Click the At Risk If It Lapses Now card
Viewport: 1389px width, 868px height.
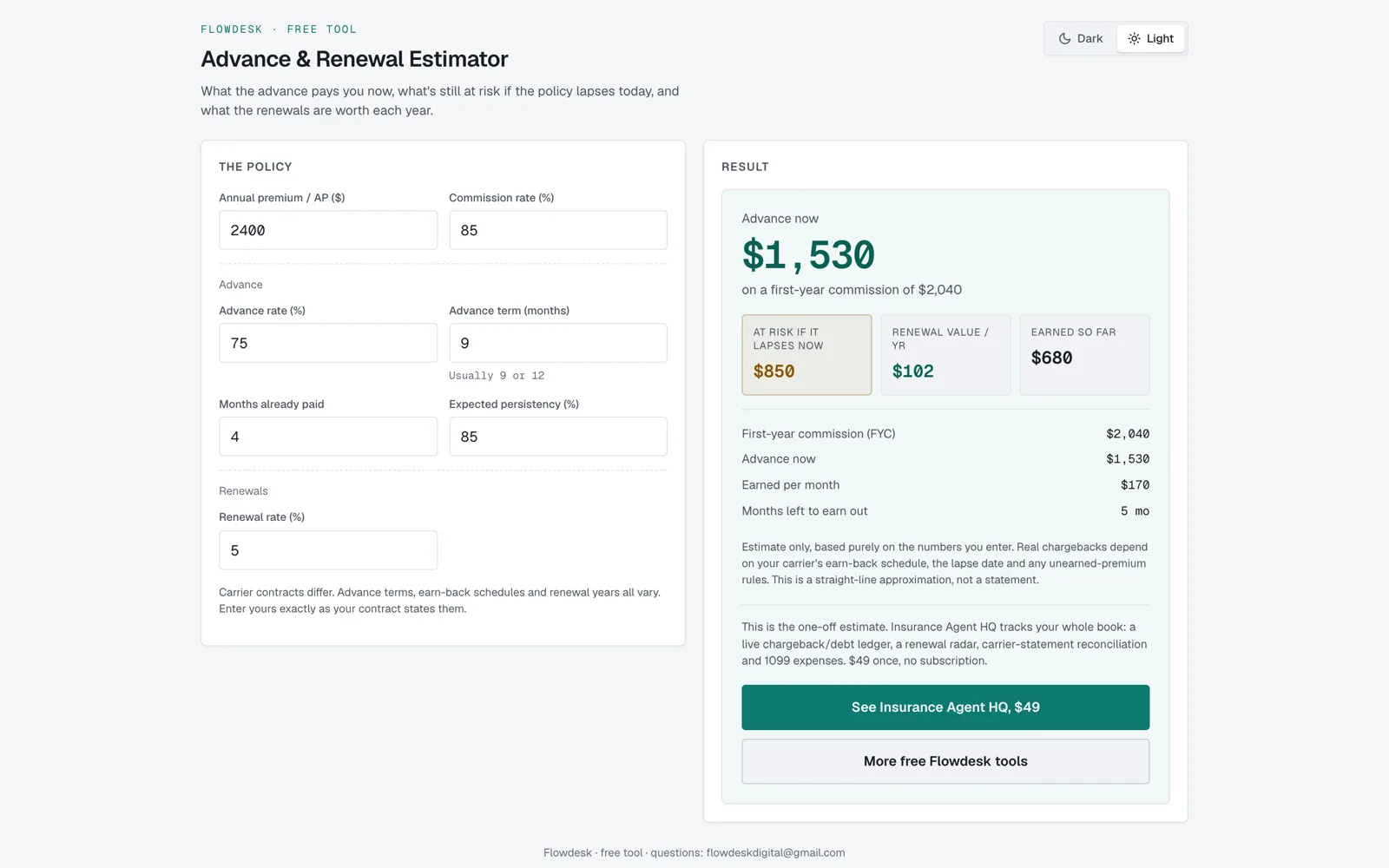click(806, 355)
